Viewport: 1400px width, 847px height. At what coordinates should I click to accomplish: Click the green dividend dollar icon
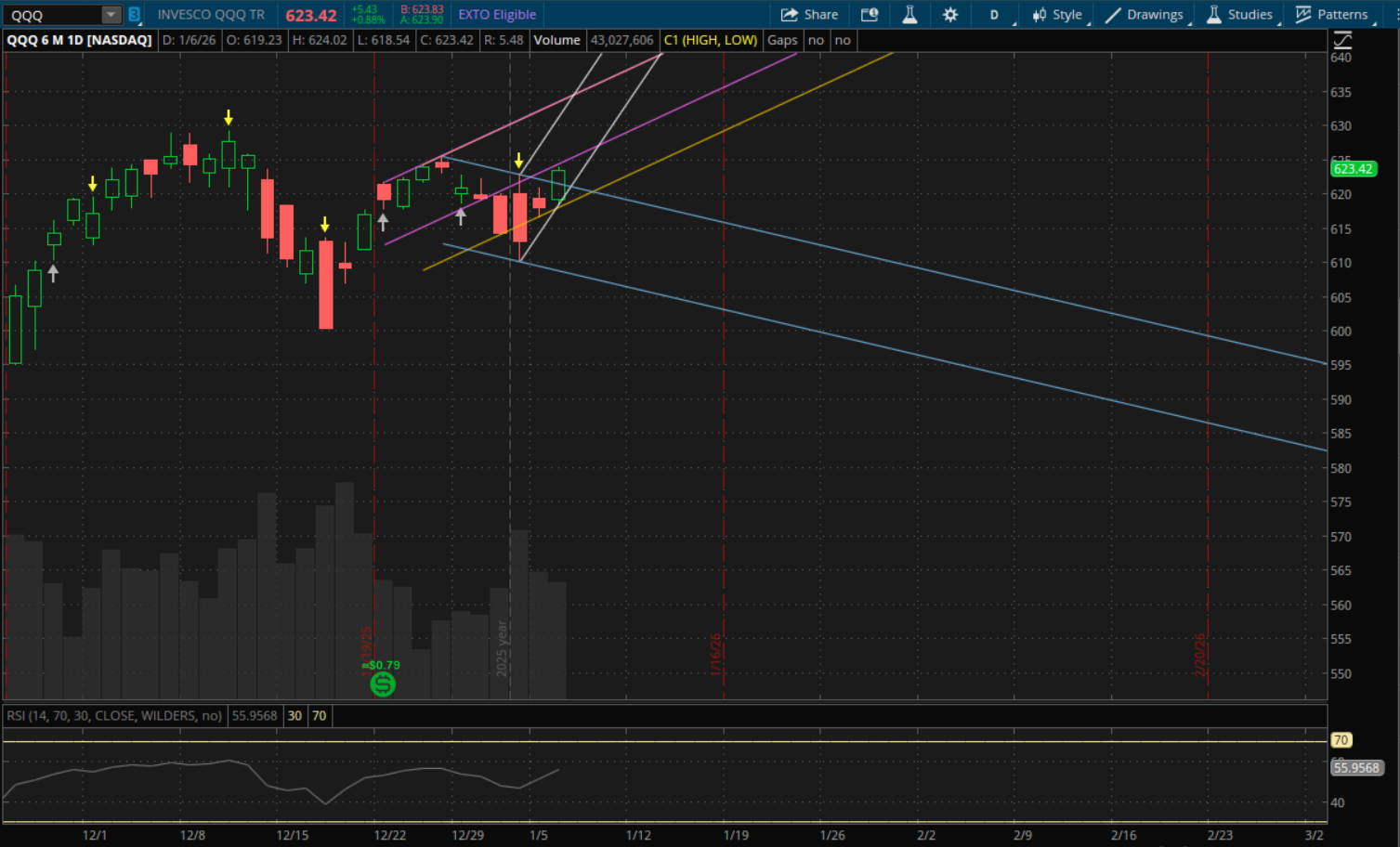pyautogui.click(x=383, y=684)
